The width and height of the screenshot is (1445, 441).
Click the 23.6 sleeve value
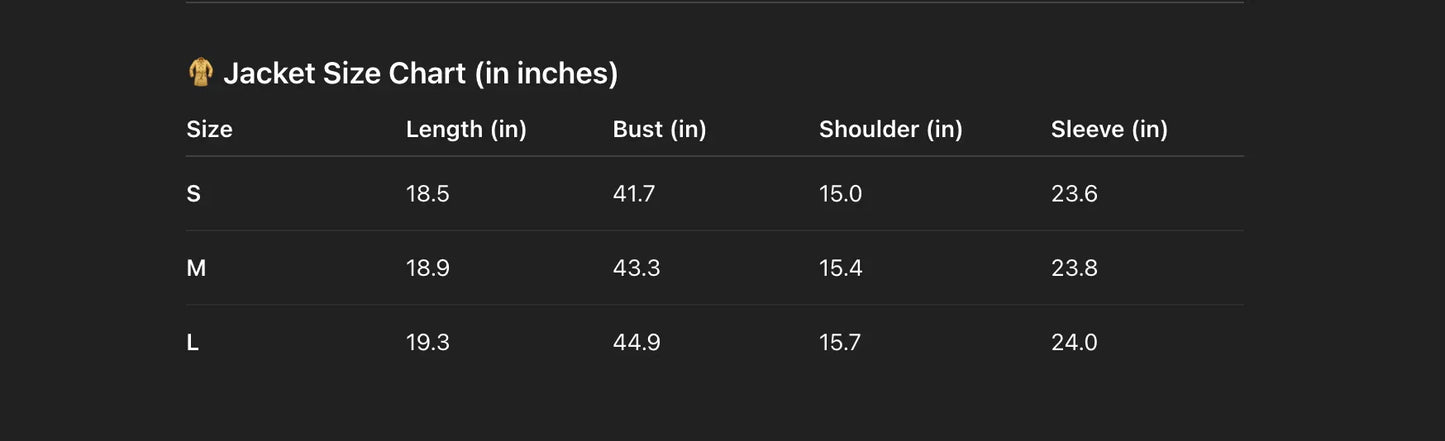pyautogui.click(x=1074, y=194)
